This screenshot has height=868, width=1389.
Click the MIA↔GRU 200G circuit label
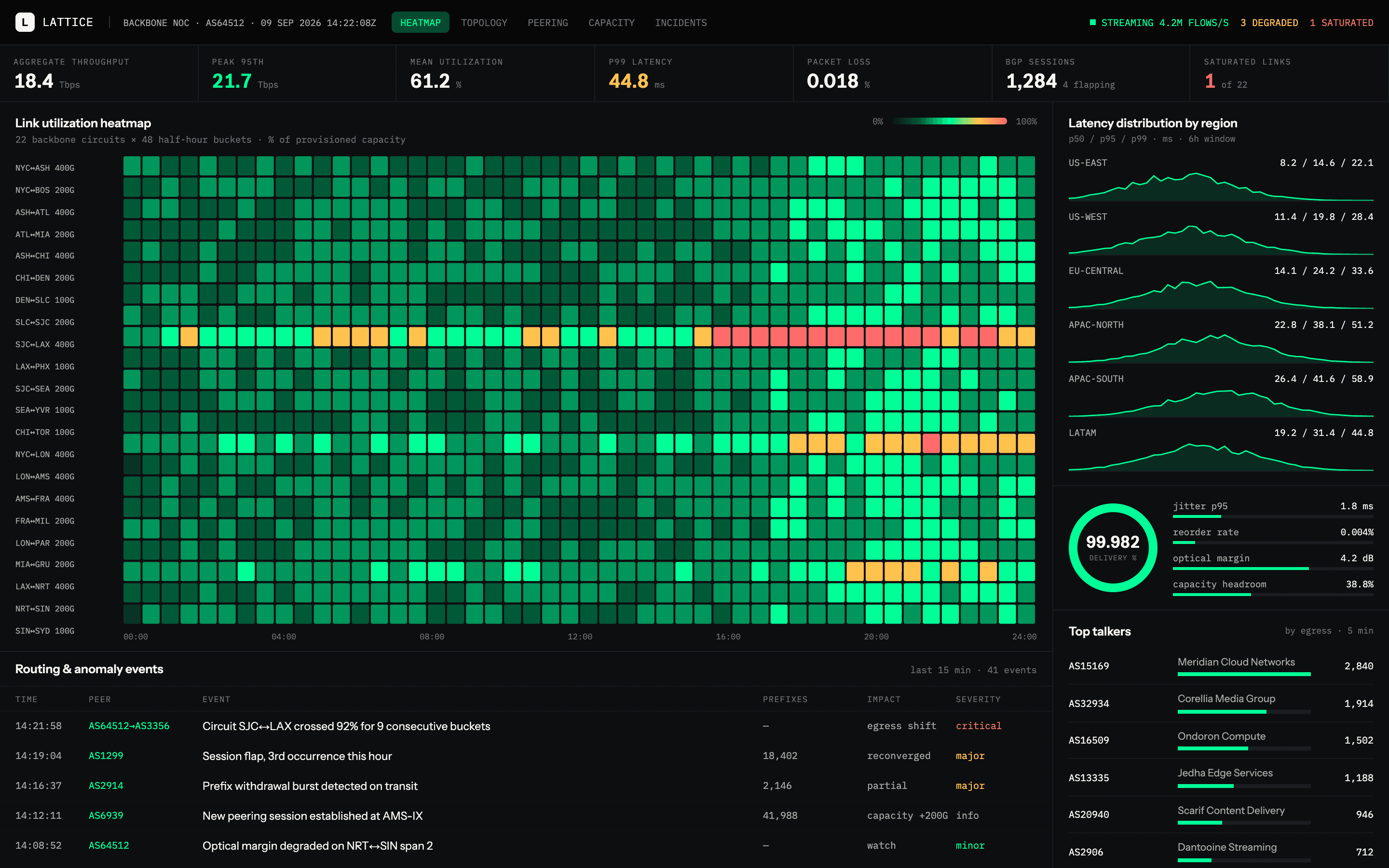point(45,564)
